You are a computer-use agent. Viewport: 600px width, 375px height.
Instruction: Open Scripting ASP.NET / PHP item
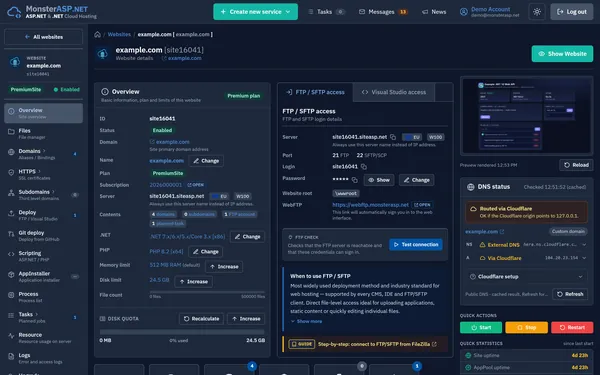pyautogui.click(x=43, y=256)
